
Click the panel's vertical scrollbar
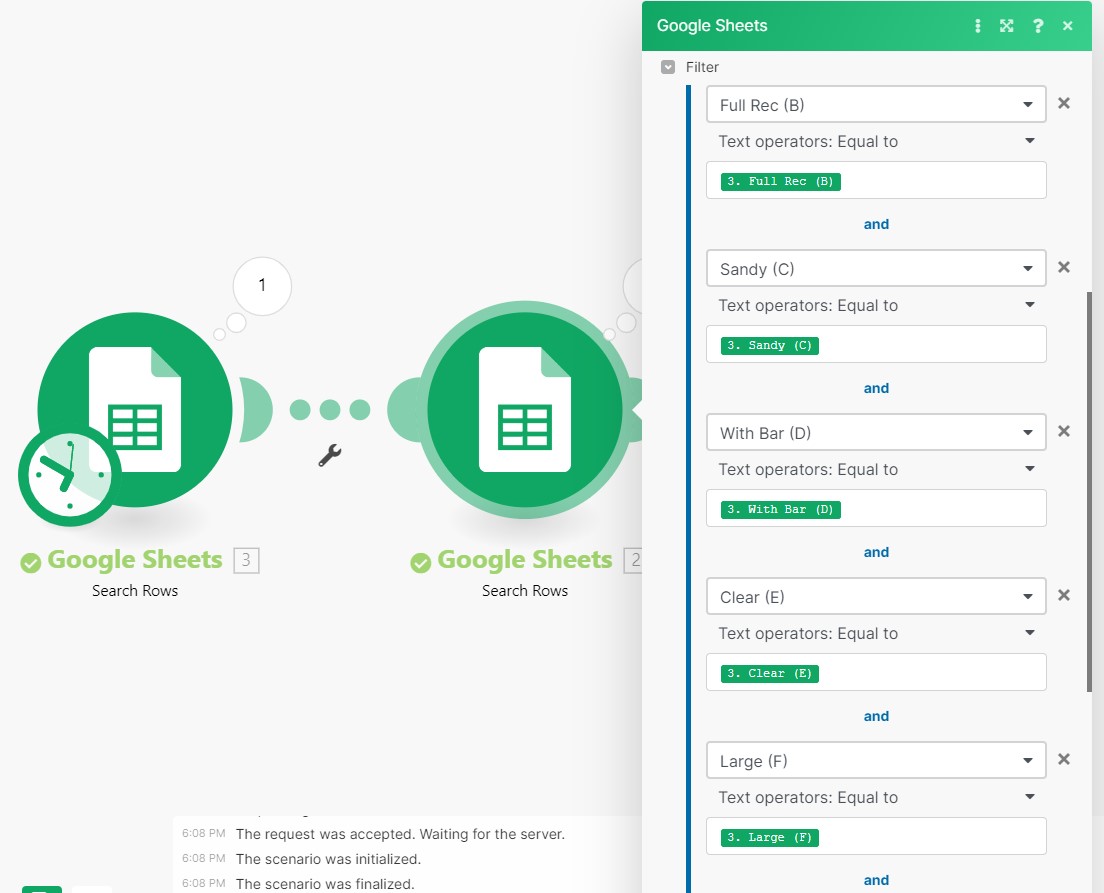(x=1089, y=492)
